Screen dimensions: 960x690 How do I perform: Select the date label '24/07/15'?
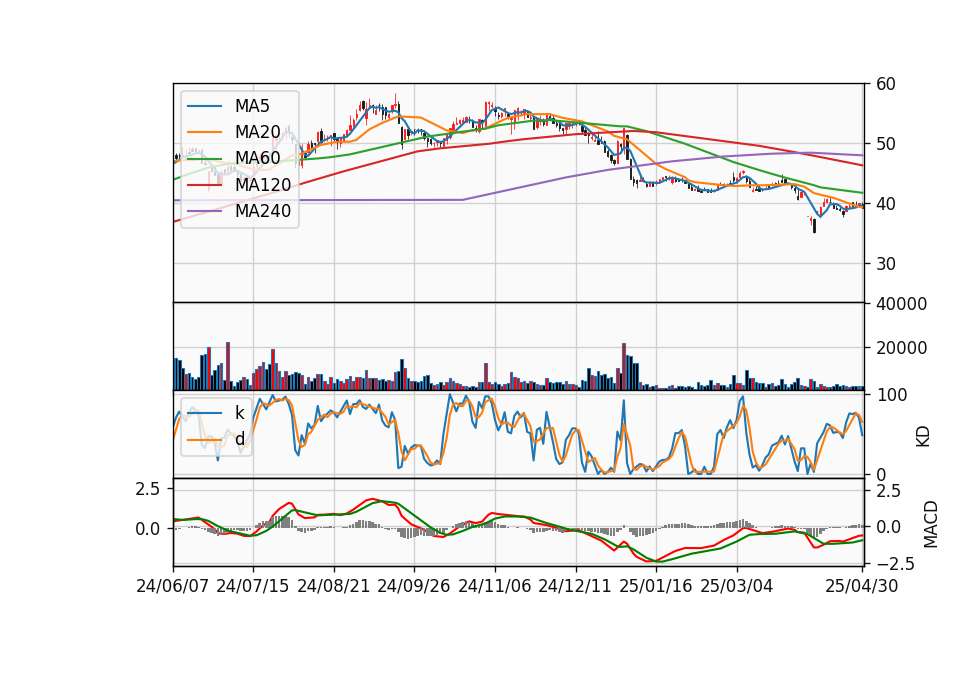tap(253, 586)
